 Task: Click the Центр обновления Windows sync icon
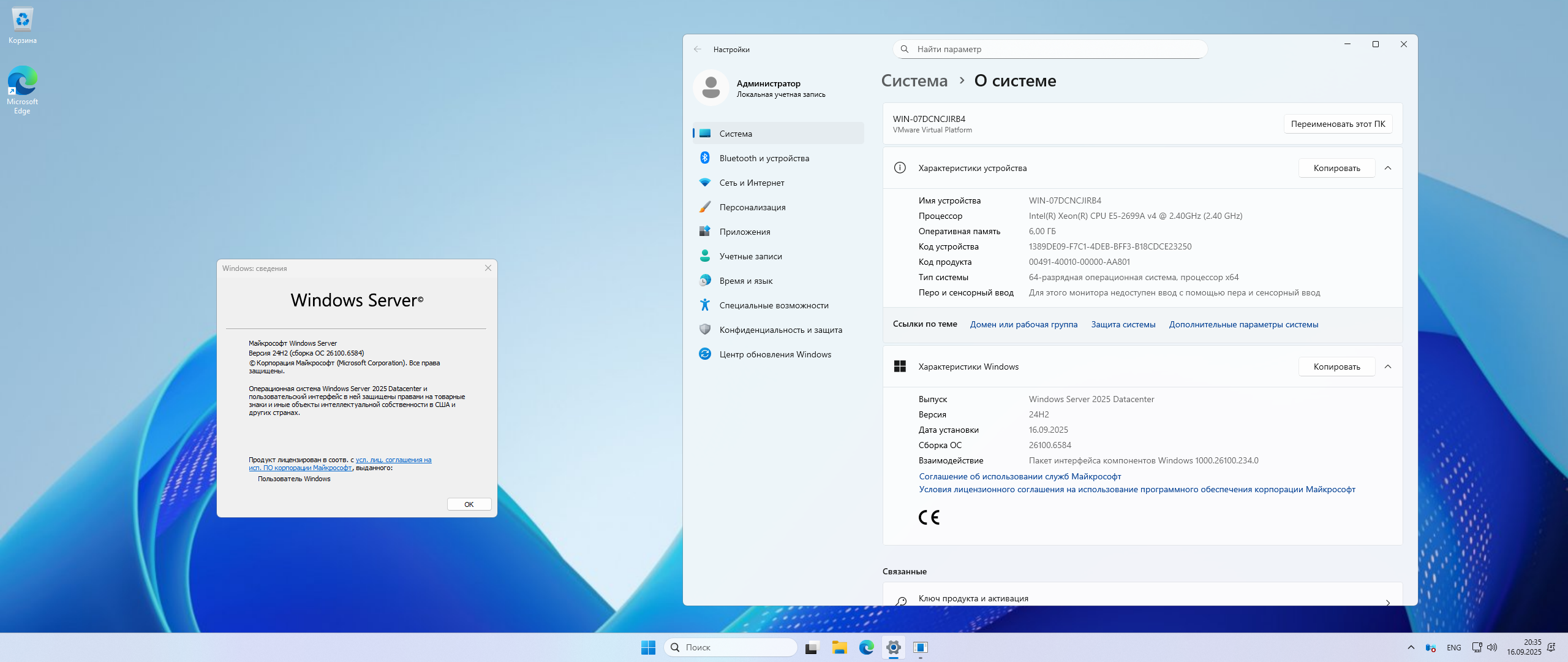(x=705, y=354)
